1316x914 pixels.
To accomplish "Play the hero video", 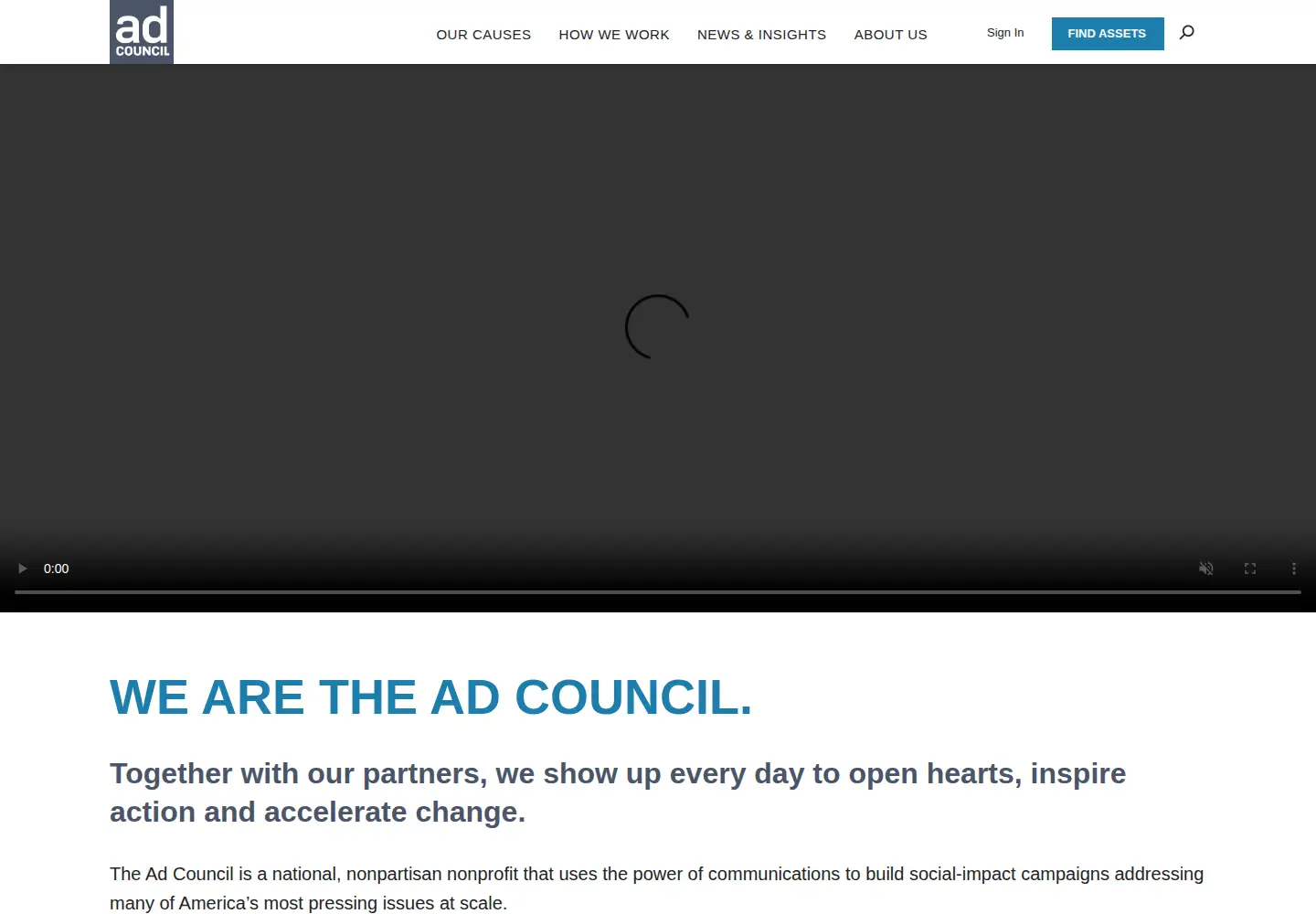I will point(22,569).
